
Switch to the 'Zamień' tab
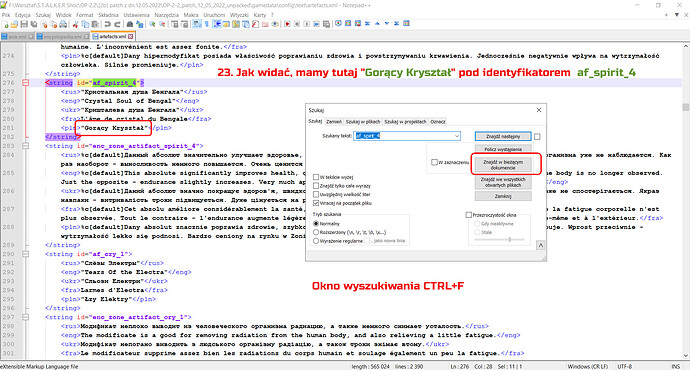click(334, 121)
